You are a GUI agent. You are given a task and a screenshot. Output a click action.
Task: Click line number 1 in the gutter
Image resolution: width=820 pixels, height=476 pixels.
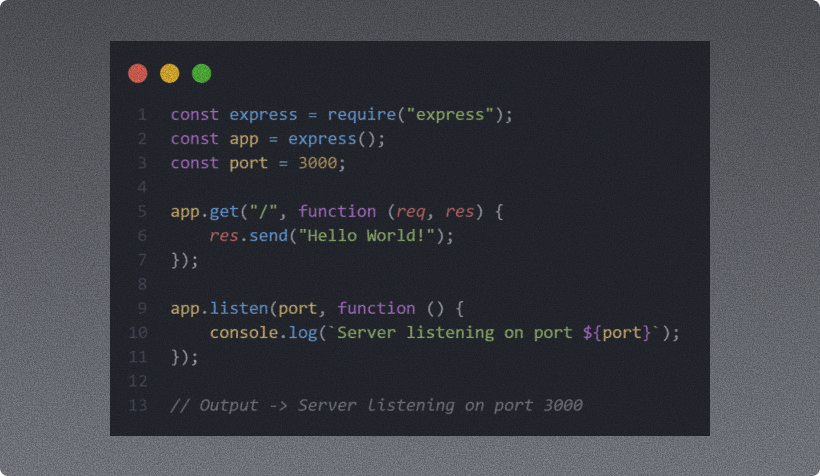click(142, 115)
